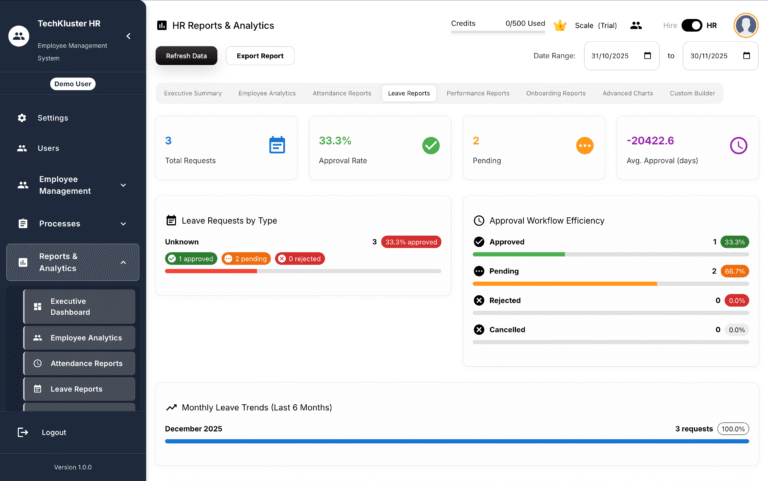The height and width of the screenshot is (481, 768).
Task: Open the user profile avatar
Action: point(745,25)
